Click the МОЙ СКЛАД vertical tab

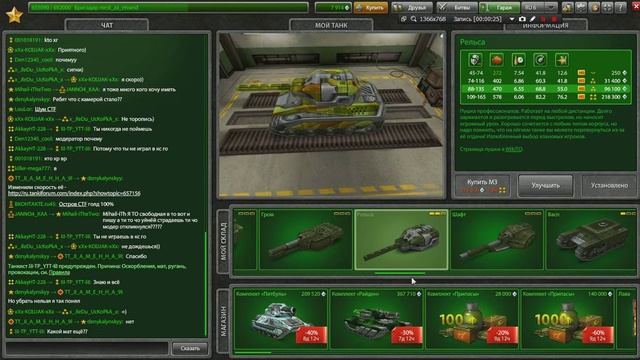[223, 241]
